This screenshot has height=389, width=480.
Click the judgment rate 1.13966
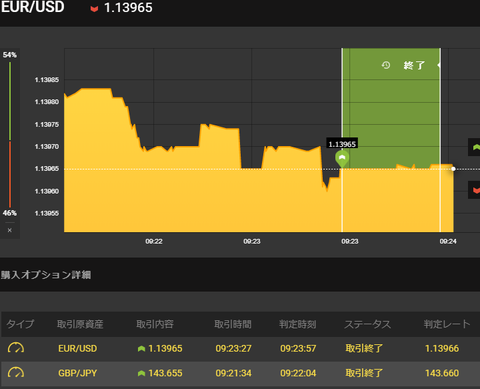[x=442, y=349]
